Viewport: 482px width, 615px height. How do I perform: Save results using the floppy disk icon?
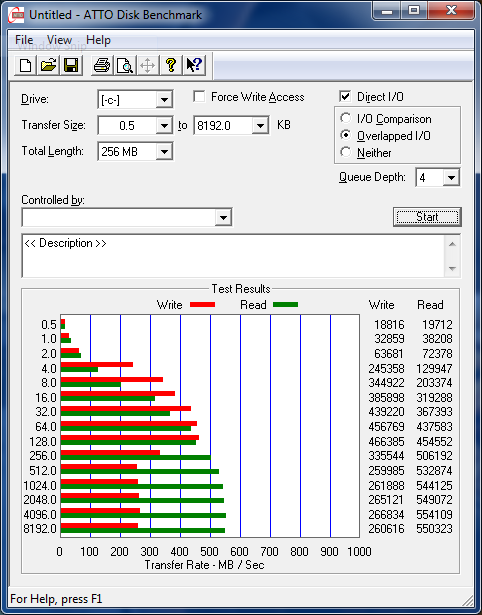pos(71,65)
